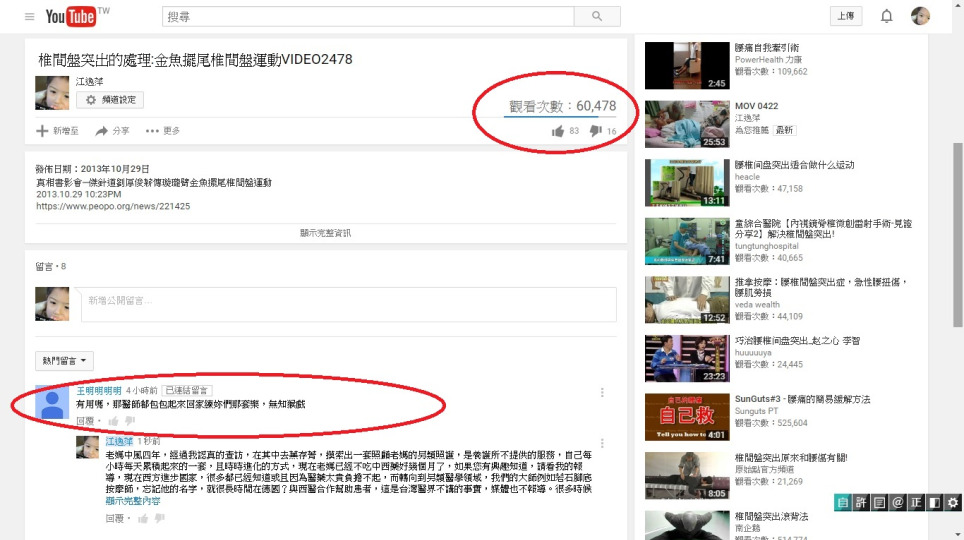This screenshot has height=540, width=964.
Task: Expand the 更多 more actions menu
Action: tap(162, 131)
